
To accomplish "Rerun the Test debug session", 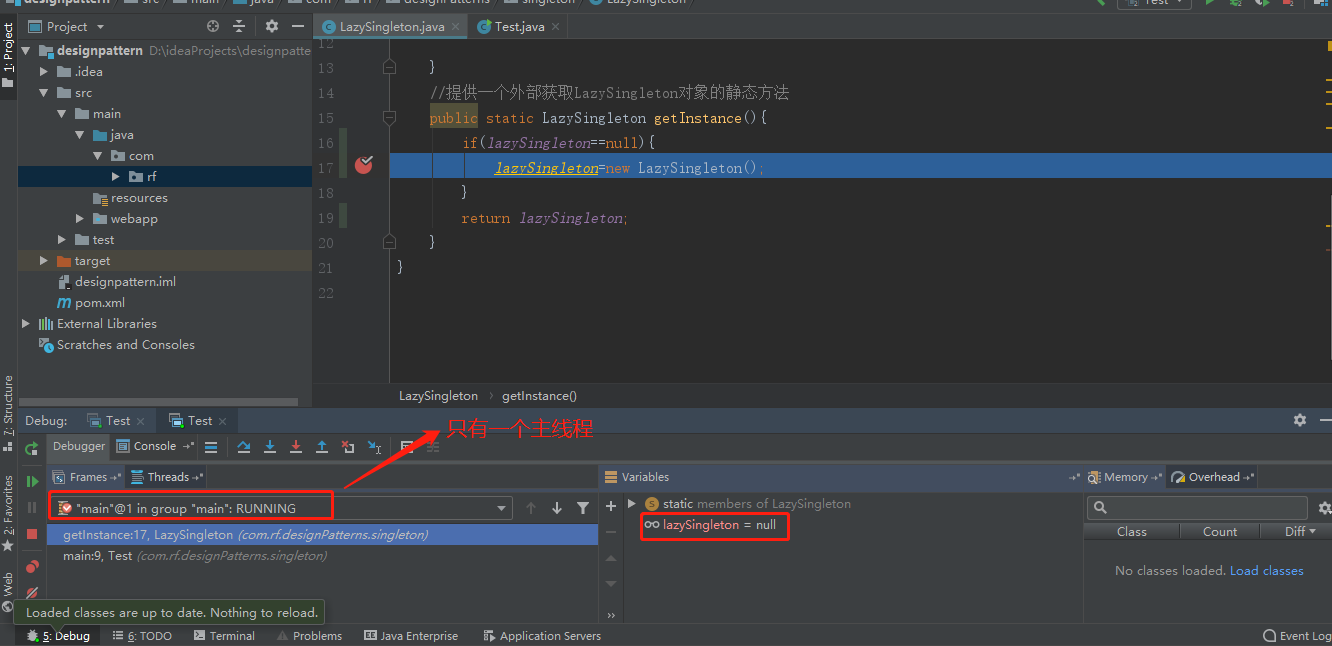I will coord(32,448).
